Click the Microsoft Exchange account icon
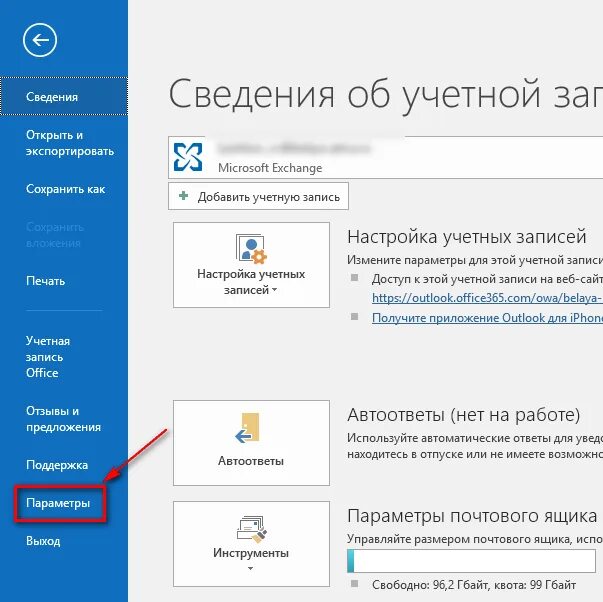Image resolution: width=603 pixels, height=602 pixels. 188,157
